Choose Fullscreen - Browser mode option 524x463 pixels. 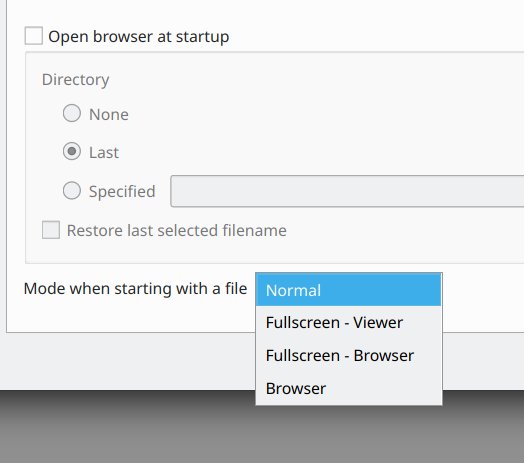(x=349, y=355)
